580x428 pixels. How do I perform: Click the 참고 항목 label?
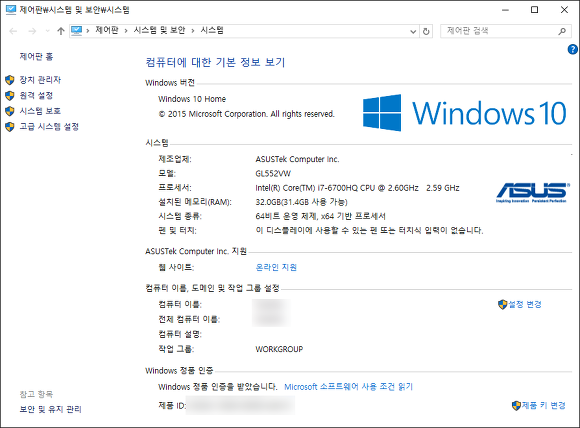[36, 394]
